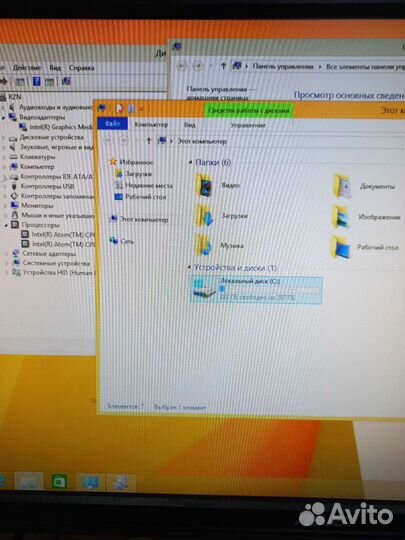Collapse the Процессоры tree node
This screenshot has width=405, height=540.
tap(6, 225)
